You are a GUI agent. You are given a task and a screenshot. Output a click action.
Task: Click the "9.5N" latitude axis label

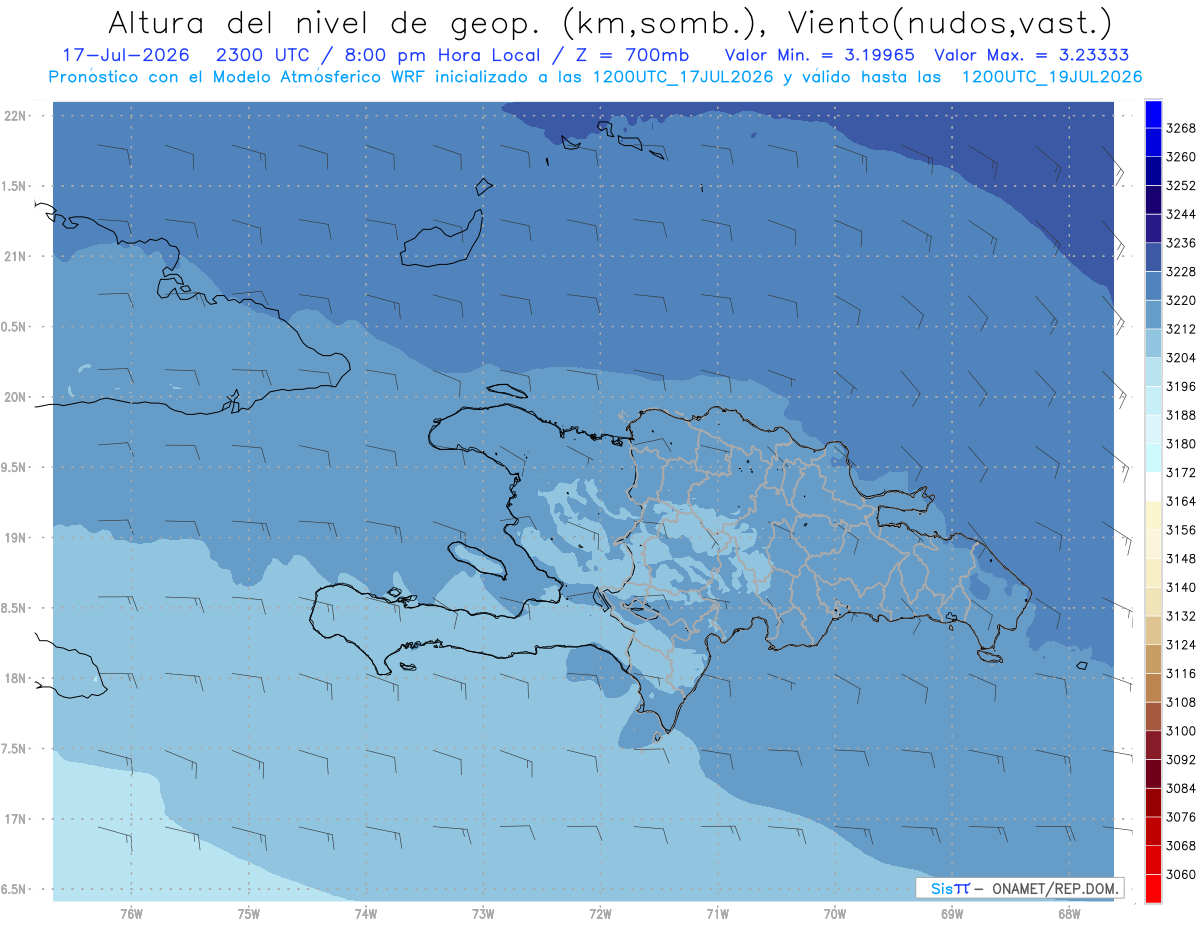click(13, 467)
